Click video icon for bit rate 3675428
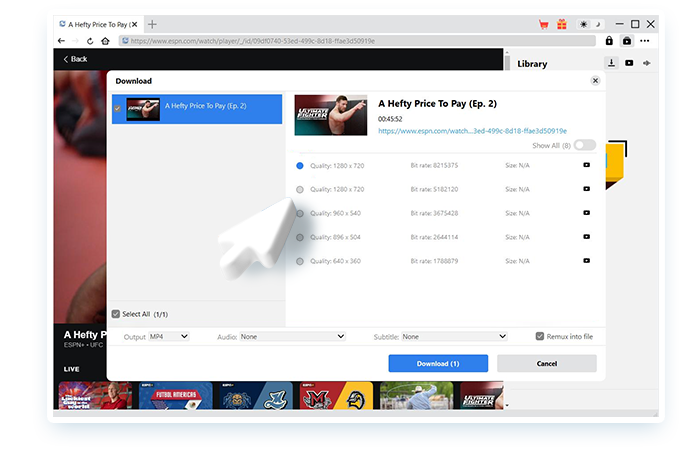Image resolution: width=684 pixels, height=449 pixels. point(587,213)
